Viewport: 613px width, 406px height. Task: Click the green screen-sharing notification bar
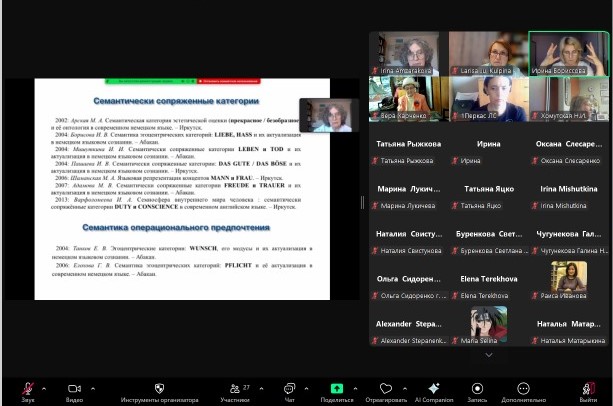point(151,81)
